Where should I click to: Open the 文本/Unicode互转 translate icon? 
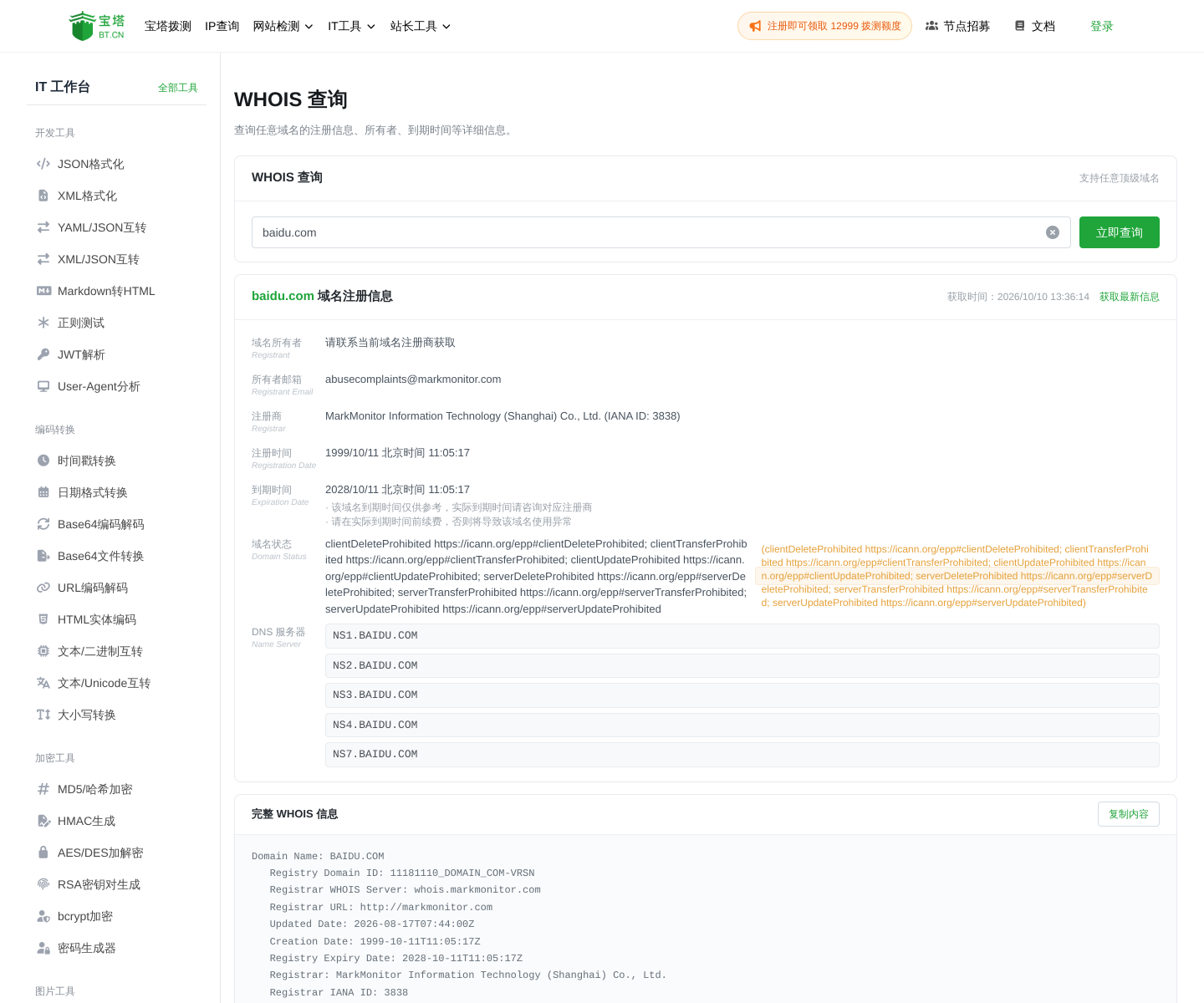43,683
